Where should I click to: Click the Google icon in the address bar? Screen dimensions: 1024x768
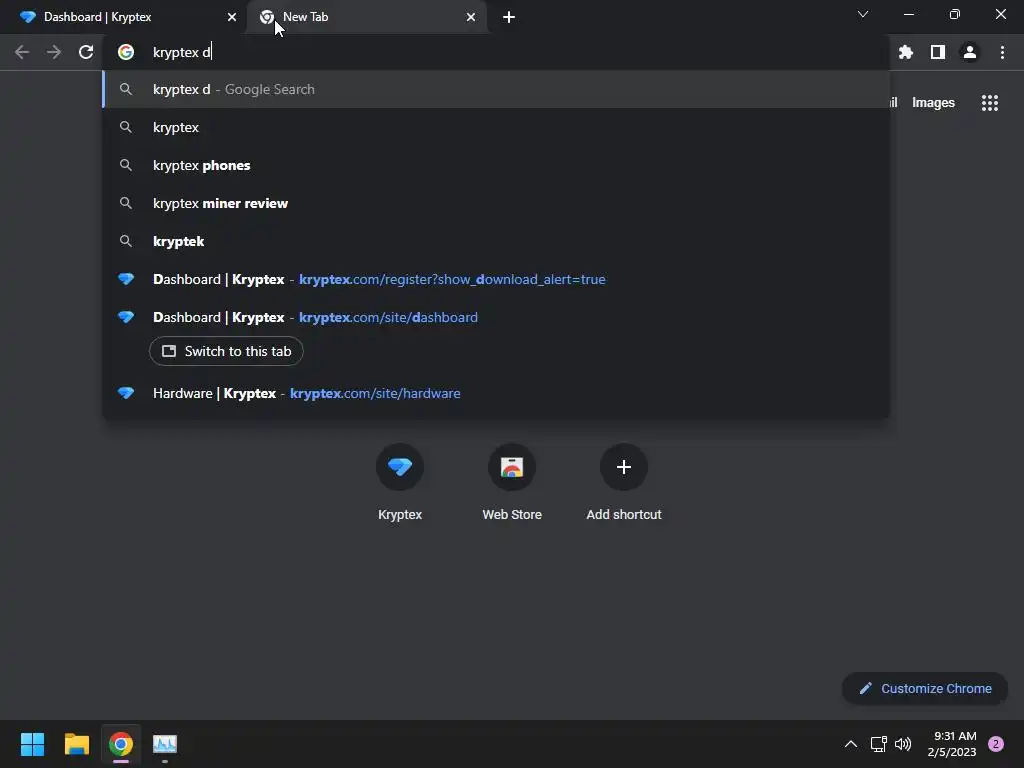(126, 52)
